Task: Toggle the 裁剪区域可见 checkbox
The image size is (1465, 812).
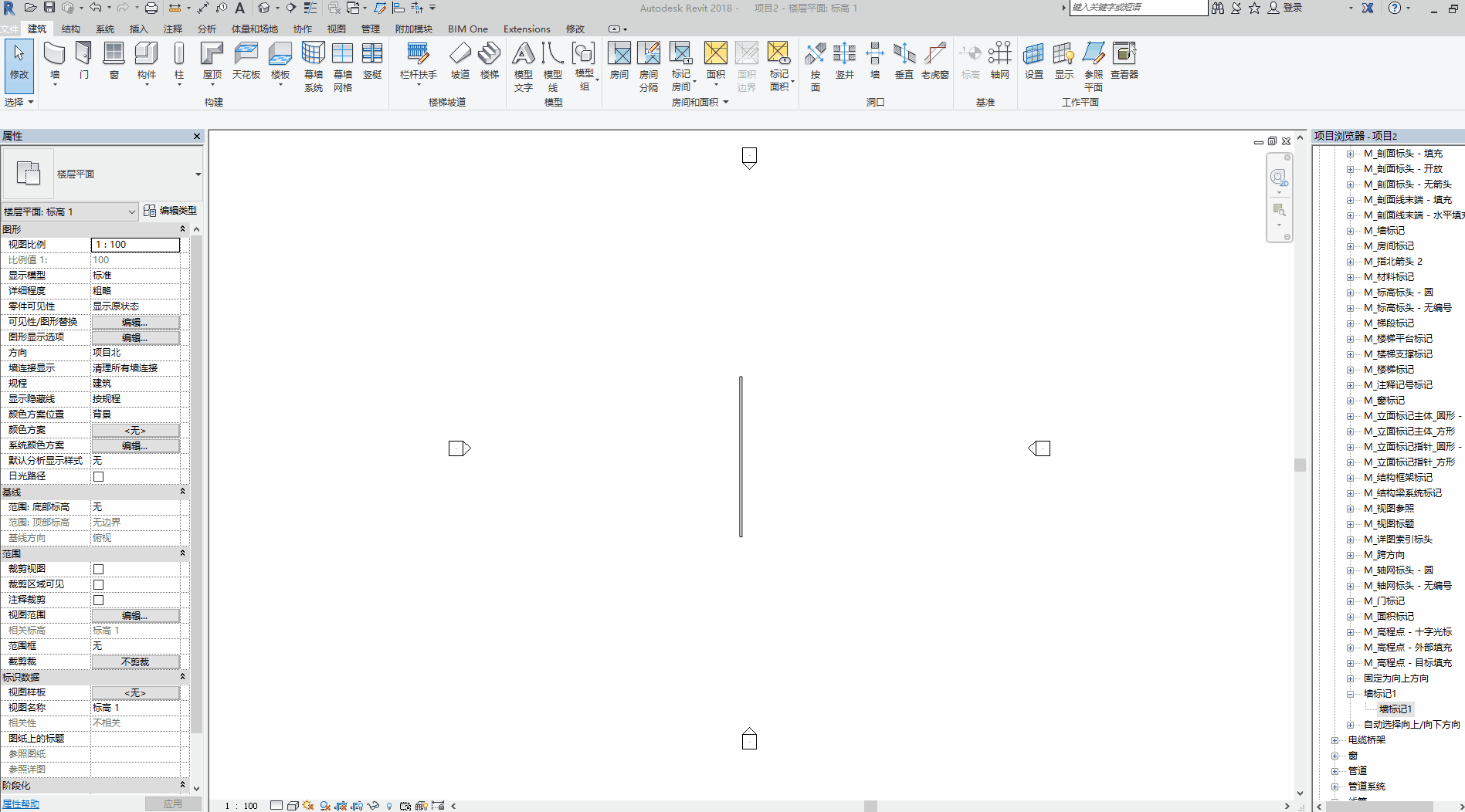Action: pos(98,584)
